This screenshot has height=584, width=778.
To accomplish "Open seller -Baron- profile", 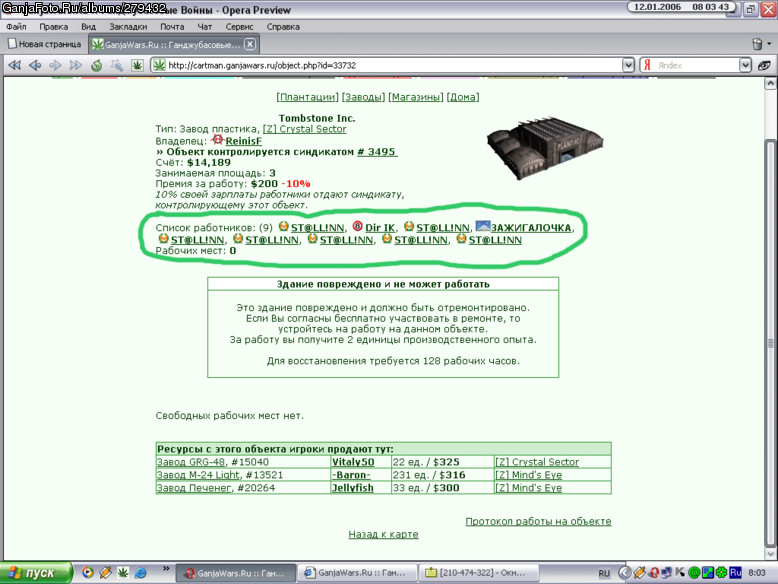I will pos(351,475).
